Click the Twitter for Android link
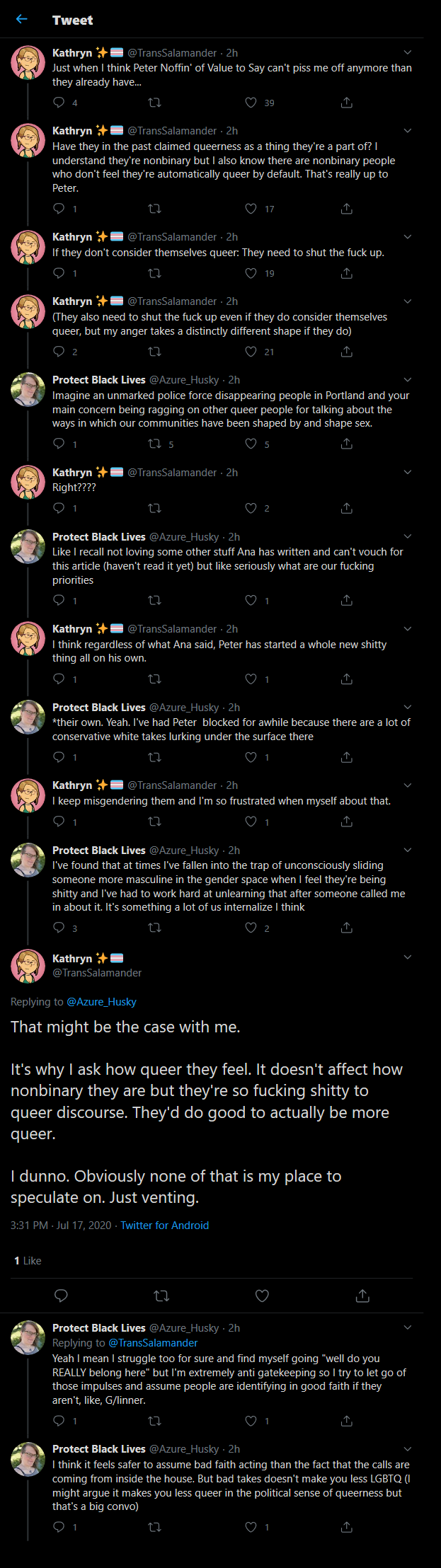The image size is (441, 1568). tap(164, 1226)
